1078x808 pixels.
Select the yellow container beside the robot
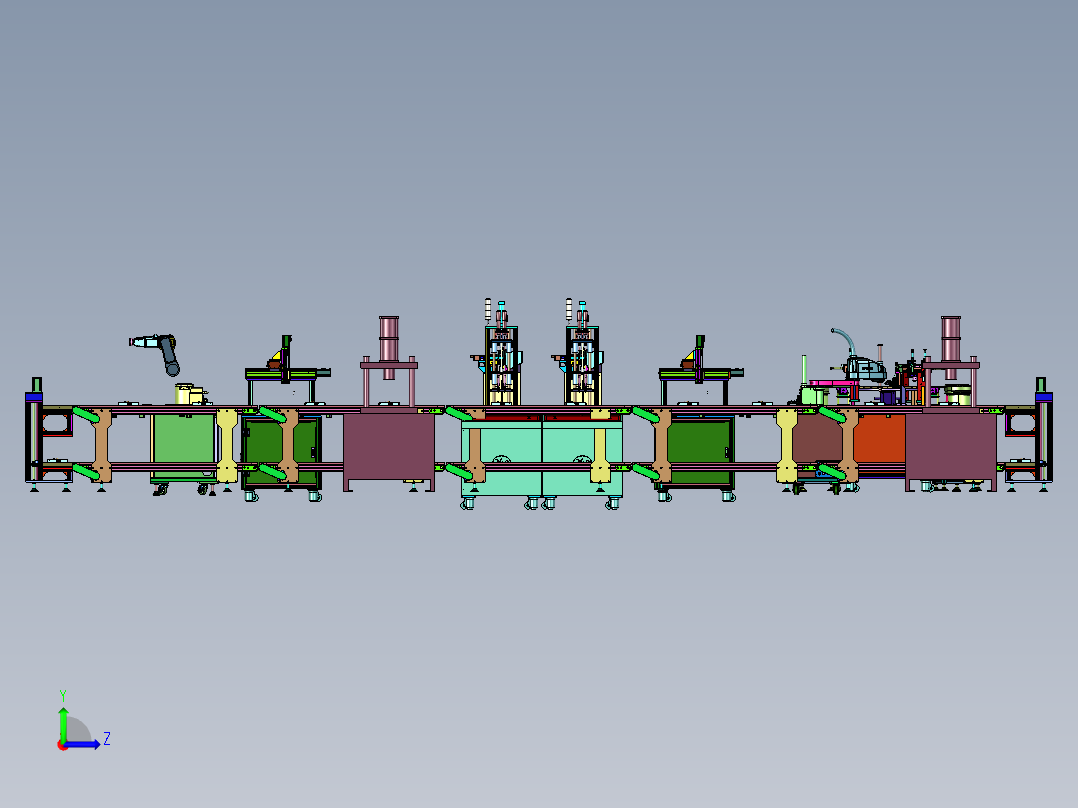189,394
